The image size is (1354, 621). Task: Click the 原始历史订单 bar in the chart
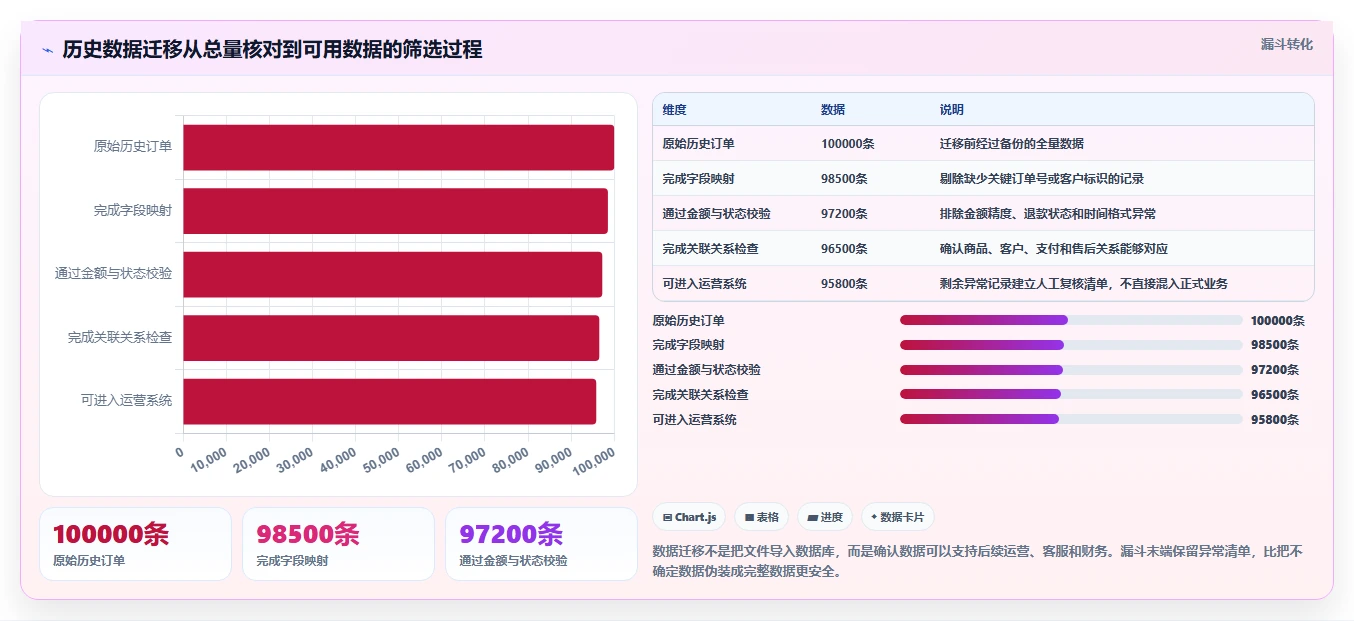pyautogui.click(x=398, y=147)
